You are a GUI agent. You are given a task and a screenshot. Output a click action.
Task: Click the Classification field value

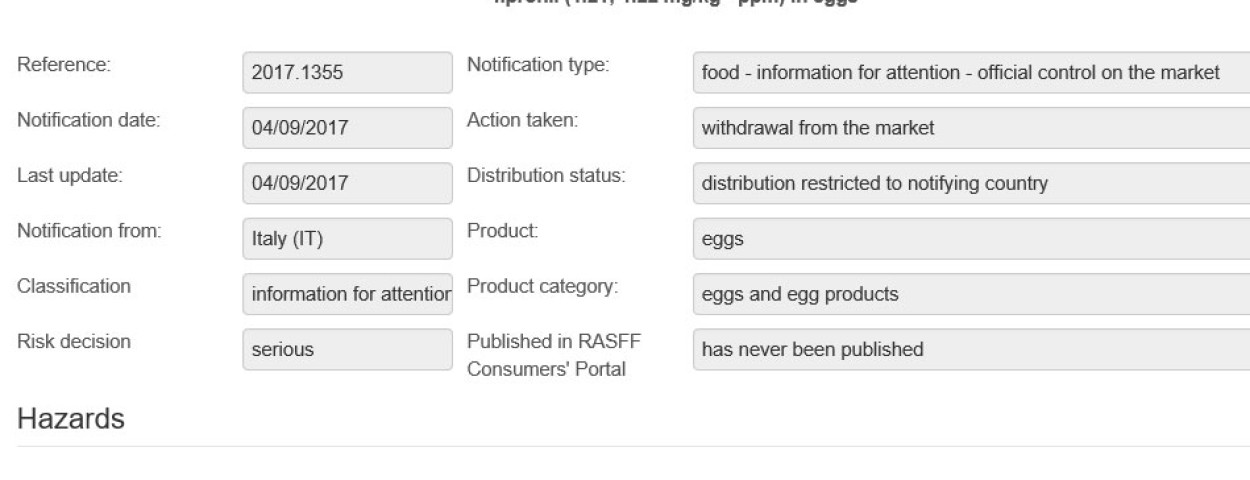point(347,296)
